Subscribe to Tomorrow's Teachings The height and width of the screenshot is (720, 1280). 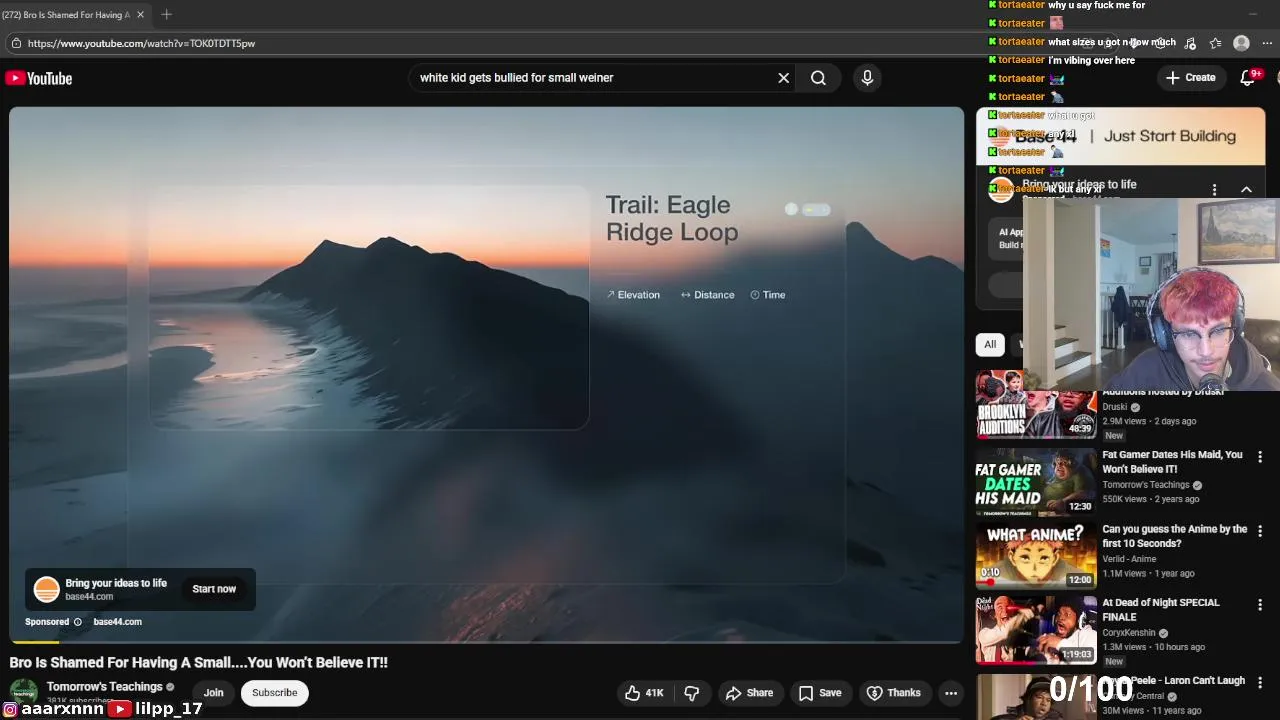tap(274, 693)
